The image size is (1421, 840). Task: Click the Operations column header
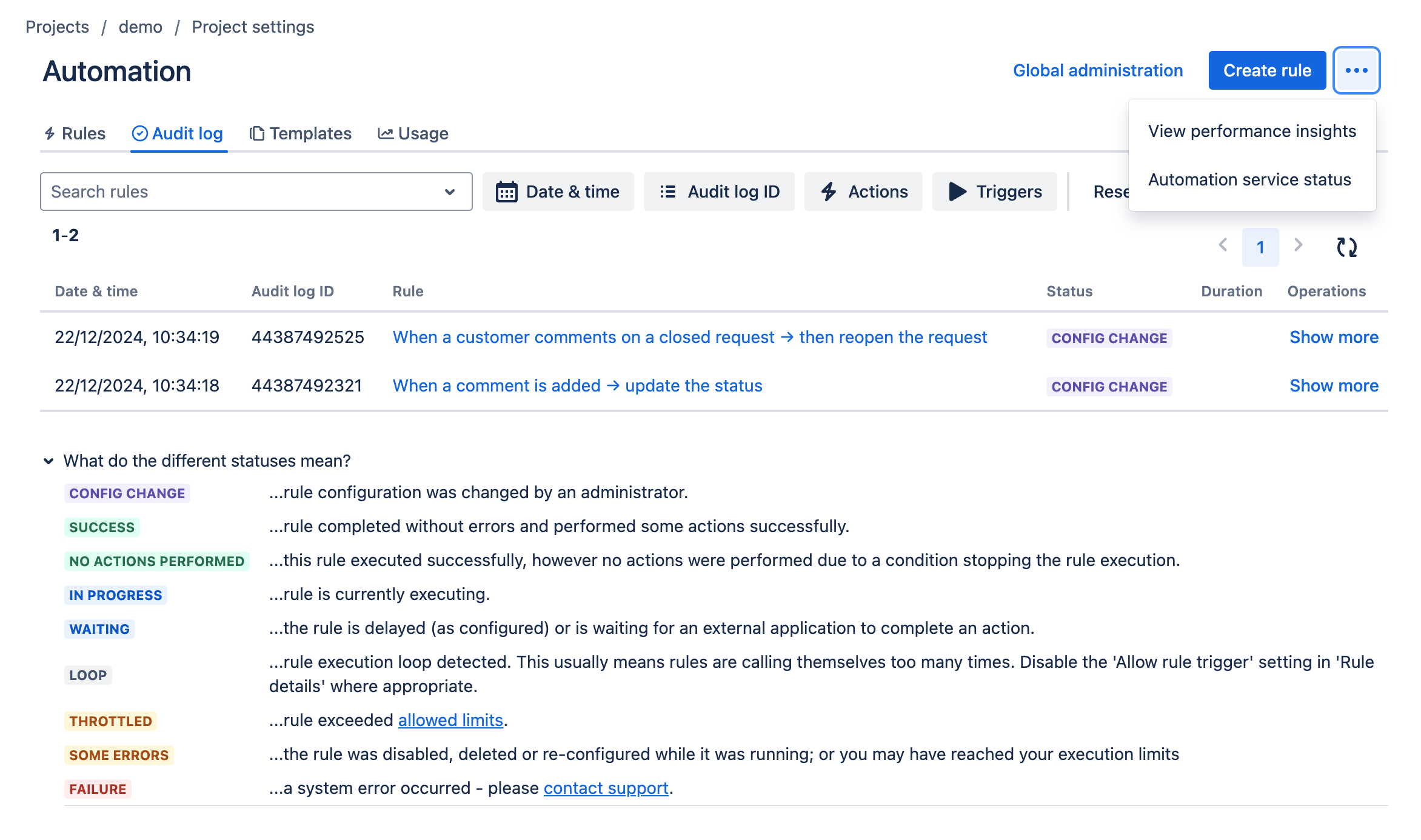pyautogui.click(x=1326, y=291)
